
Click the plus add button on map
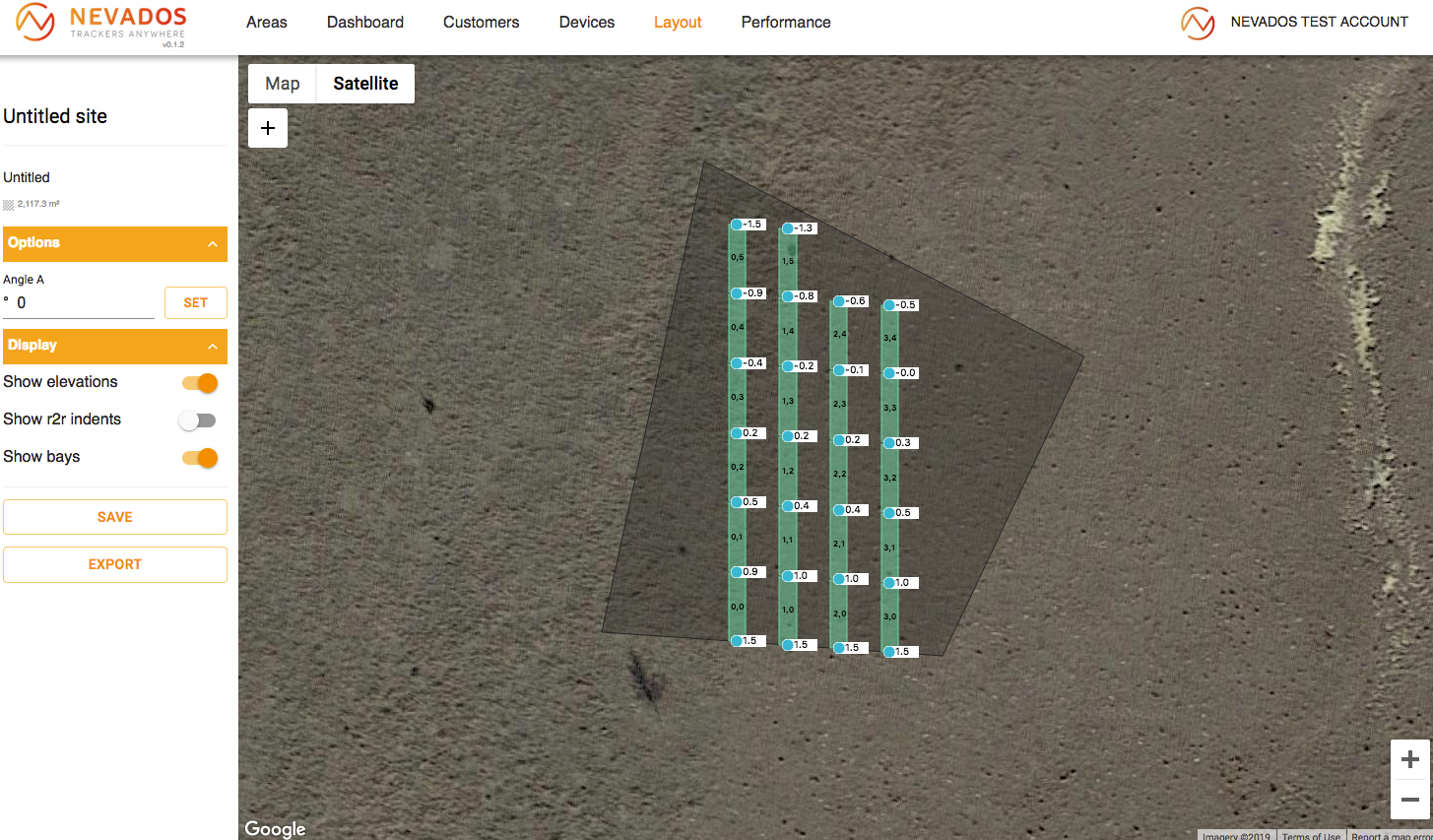tap(268, 128)
